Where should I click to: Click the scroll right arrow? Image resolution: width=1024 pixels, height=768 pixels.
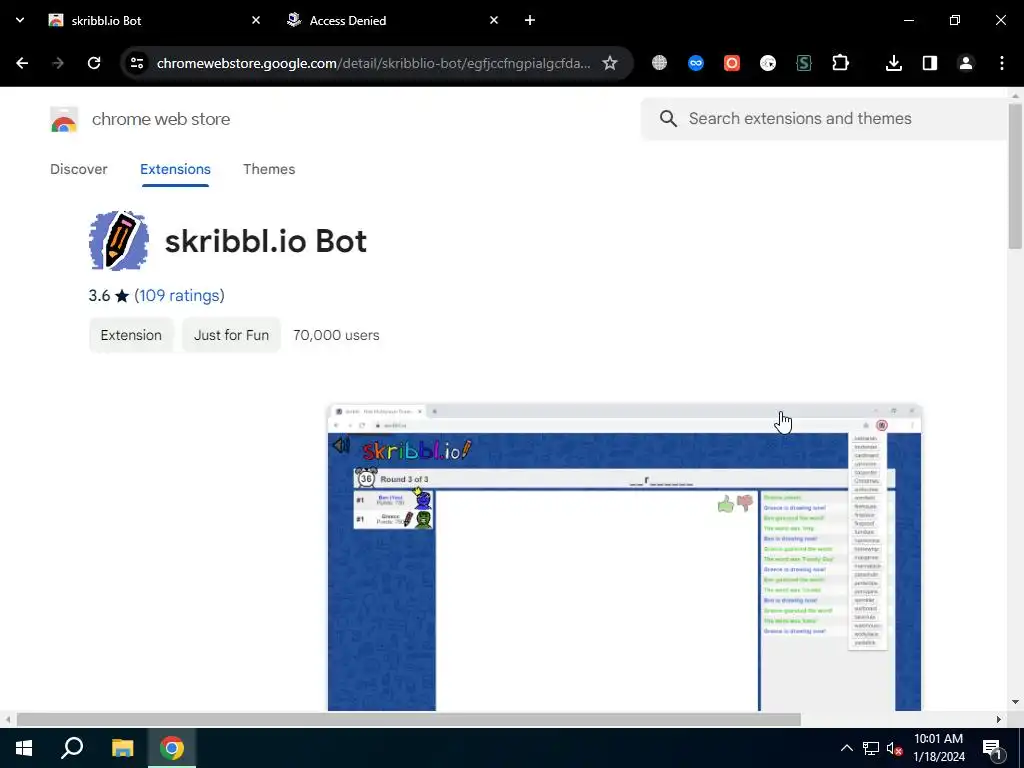[x=999, y=720]
